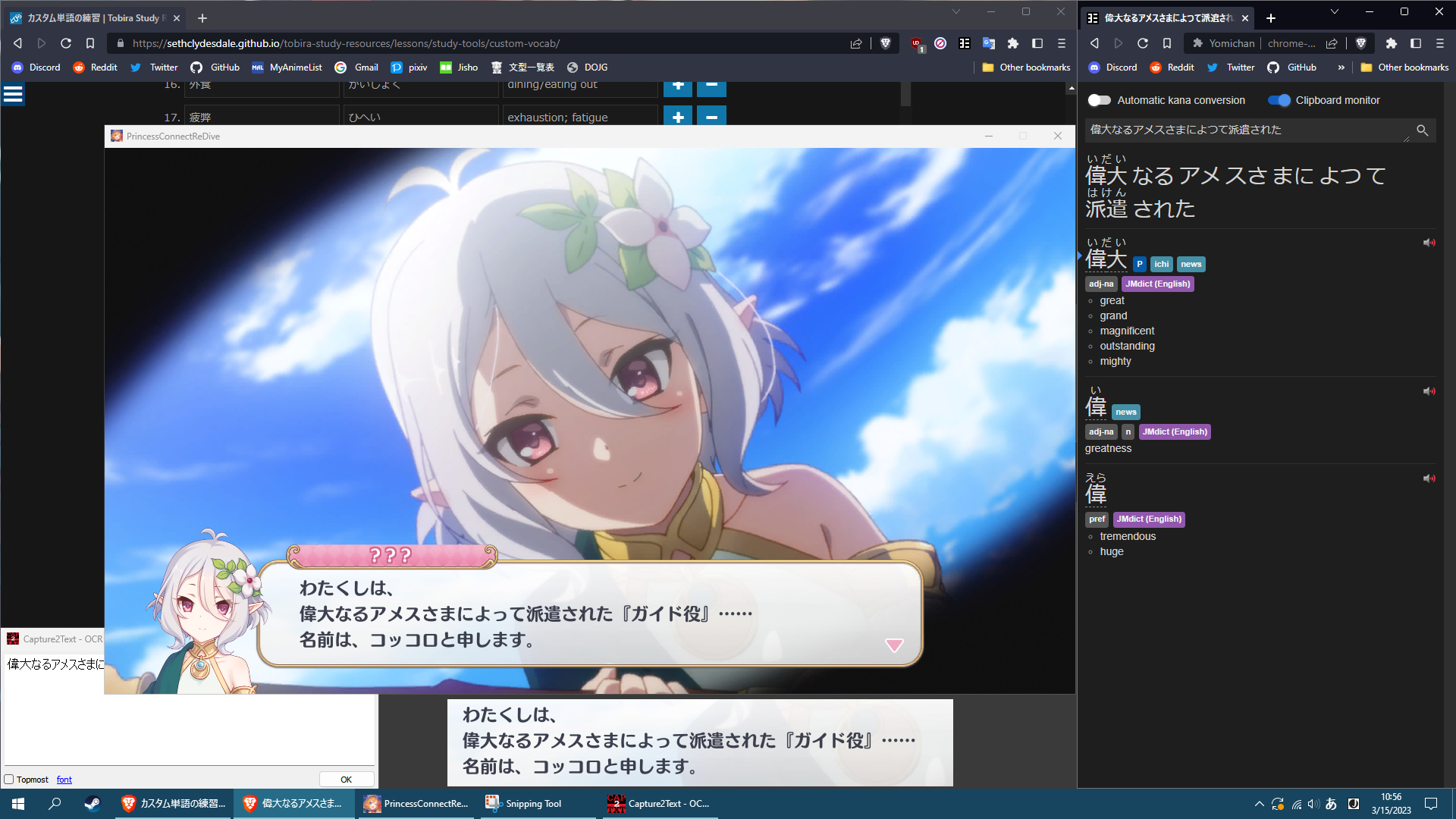Open Steam from the taskbar

92,804
